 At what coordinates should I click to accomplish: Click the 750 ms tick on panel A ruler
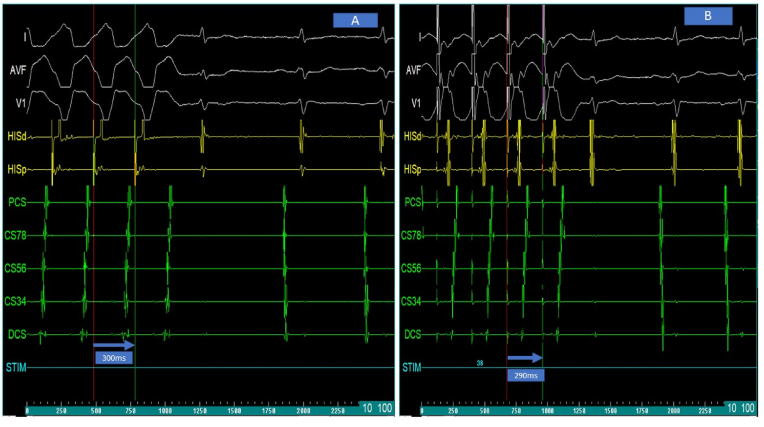click(131, 411)
